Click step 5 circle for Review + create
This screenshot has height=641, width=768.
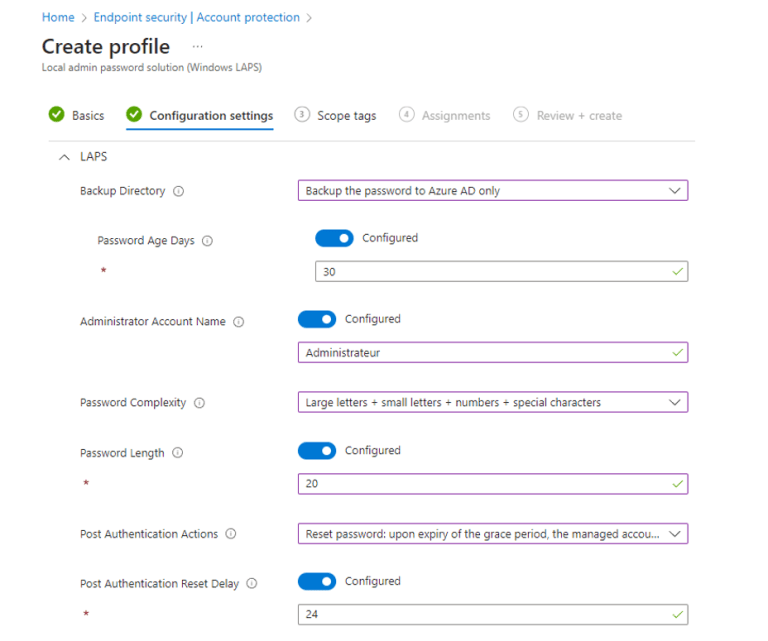pos(521,115)
